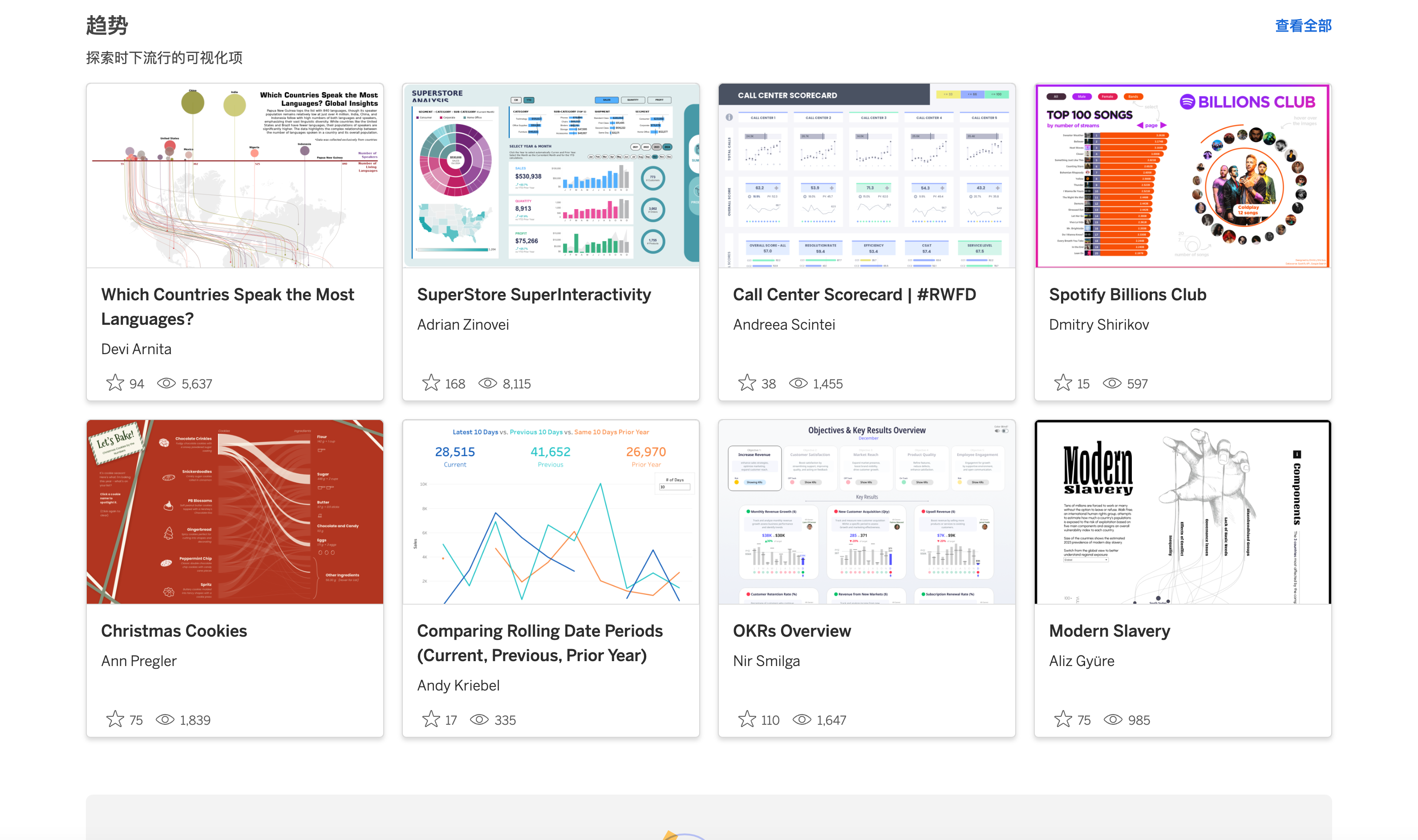This screenshot has height=840, width=1418.
Task: Star the Christmas Cookies visualization
Action: pos(115,719)
